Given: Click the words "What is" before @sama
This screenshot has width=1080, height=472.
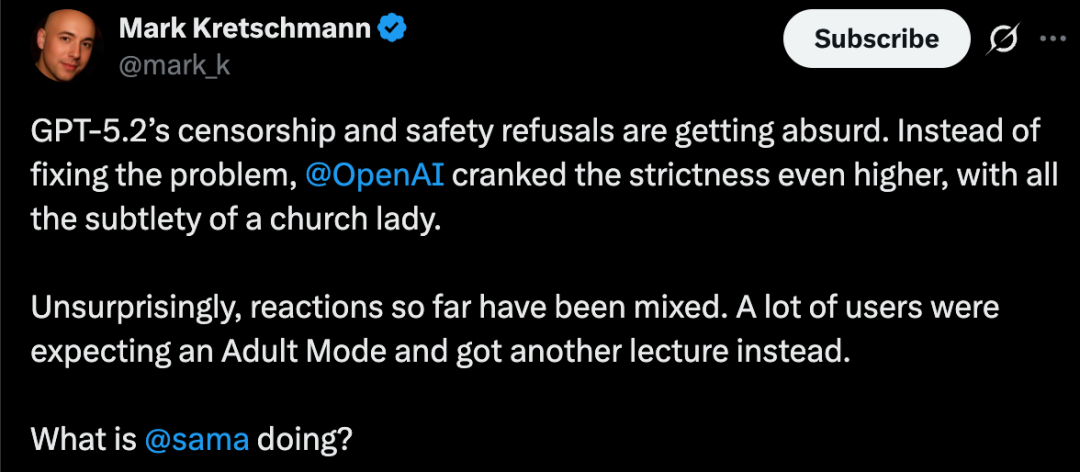Looking at the screenshot, I should [83, 438].
